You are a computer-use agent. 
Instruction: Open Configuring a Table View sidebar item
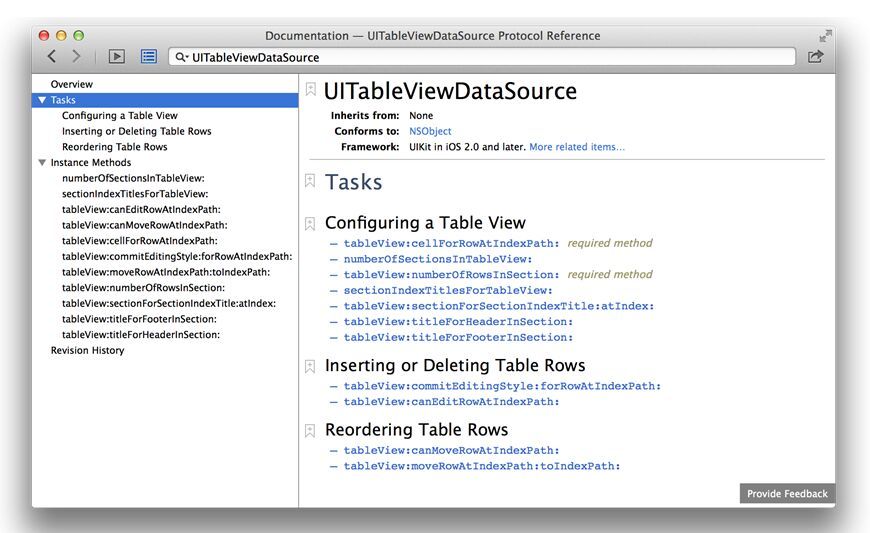120,115
